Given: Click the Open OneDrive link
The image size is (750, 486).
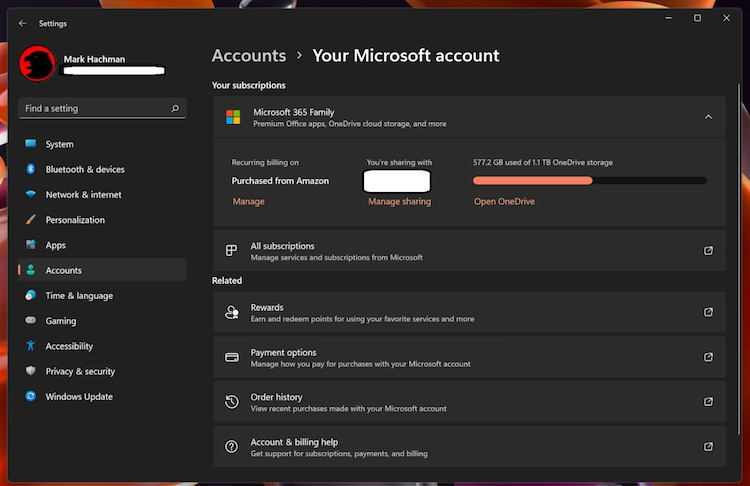Looking at the screenshot, I should (504, 201).
